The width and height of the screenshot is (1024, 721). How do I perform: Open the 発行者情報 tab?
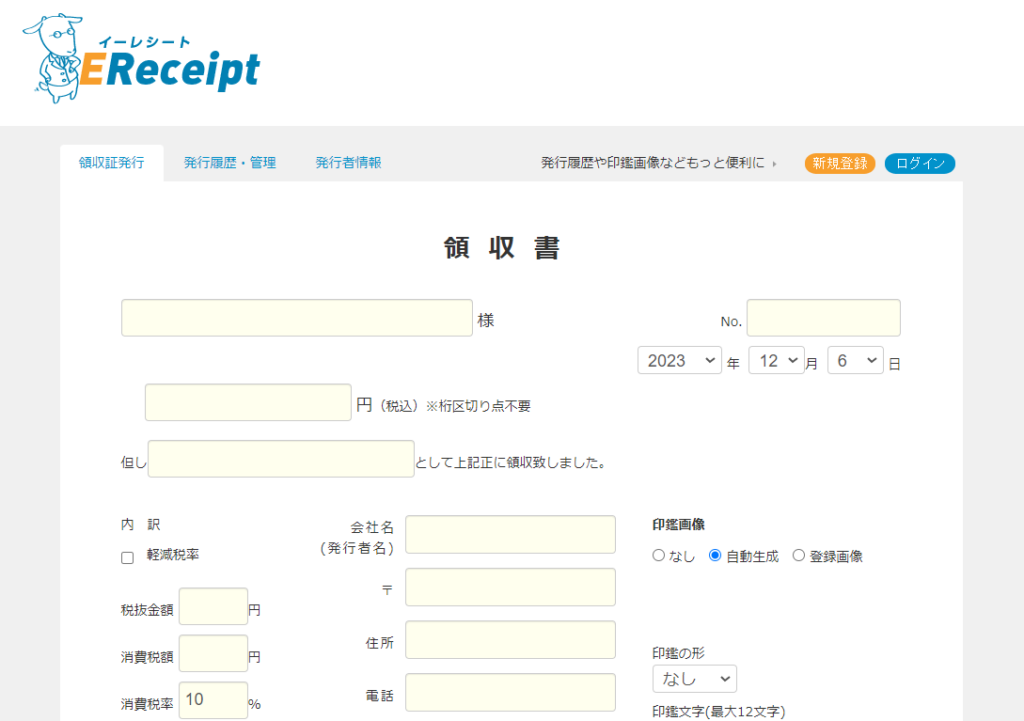click(348, 163)
